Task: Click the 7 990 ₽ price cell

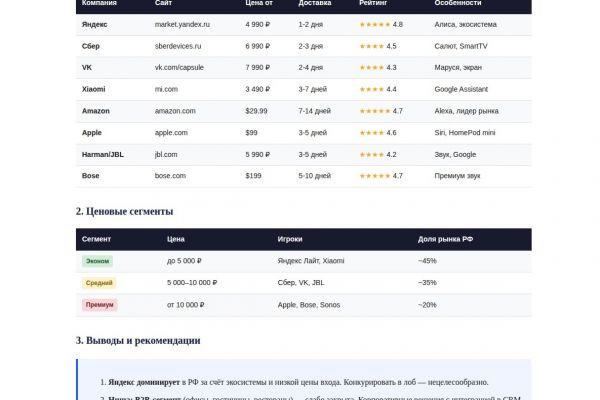Action: tap(258, 68)
